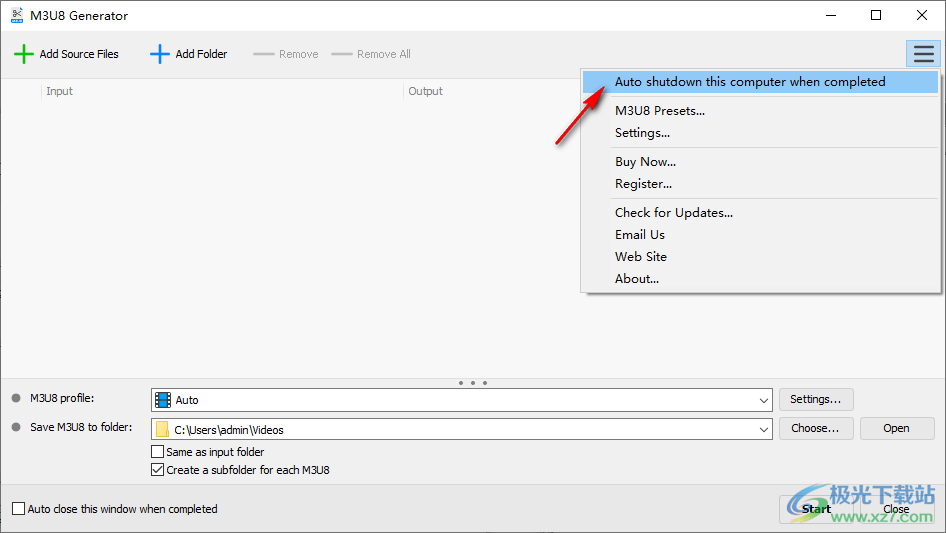Click the yellow folder icon in the save path

pos(162,429)
